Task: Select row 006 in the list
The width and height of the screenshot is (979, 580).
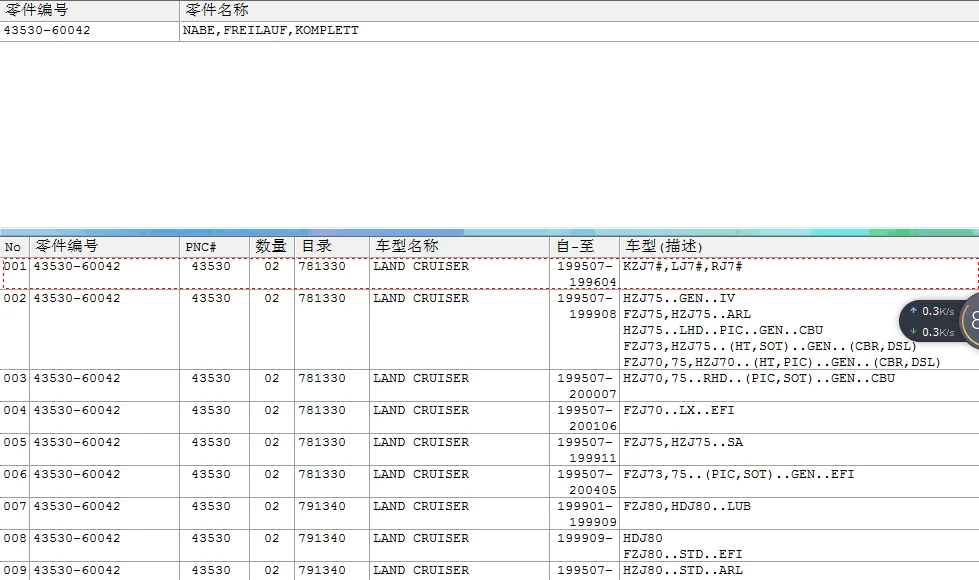Action: coord(490,481)
